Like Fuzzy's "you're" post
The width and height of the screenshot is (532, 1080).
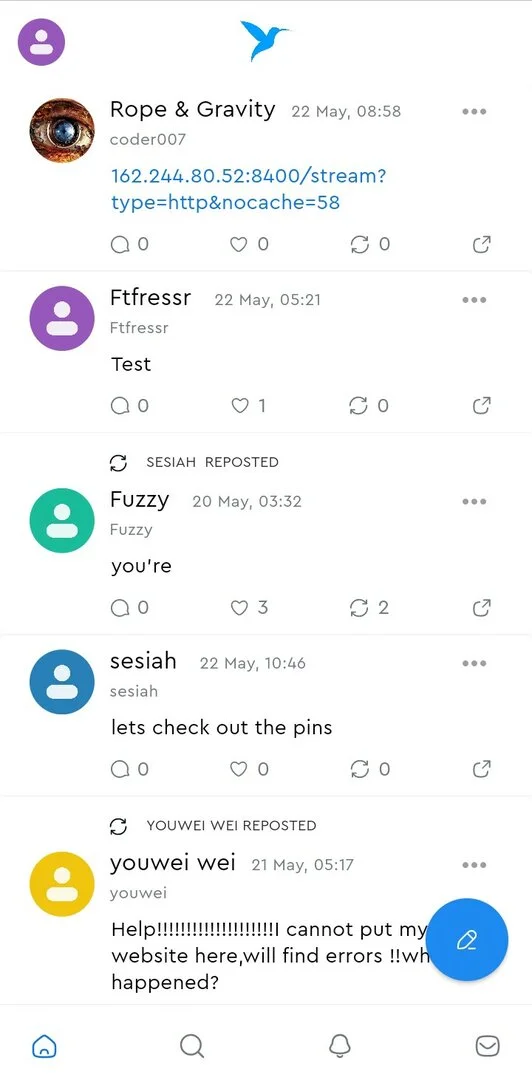tap(239, 608)
